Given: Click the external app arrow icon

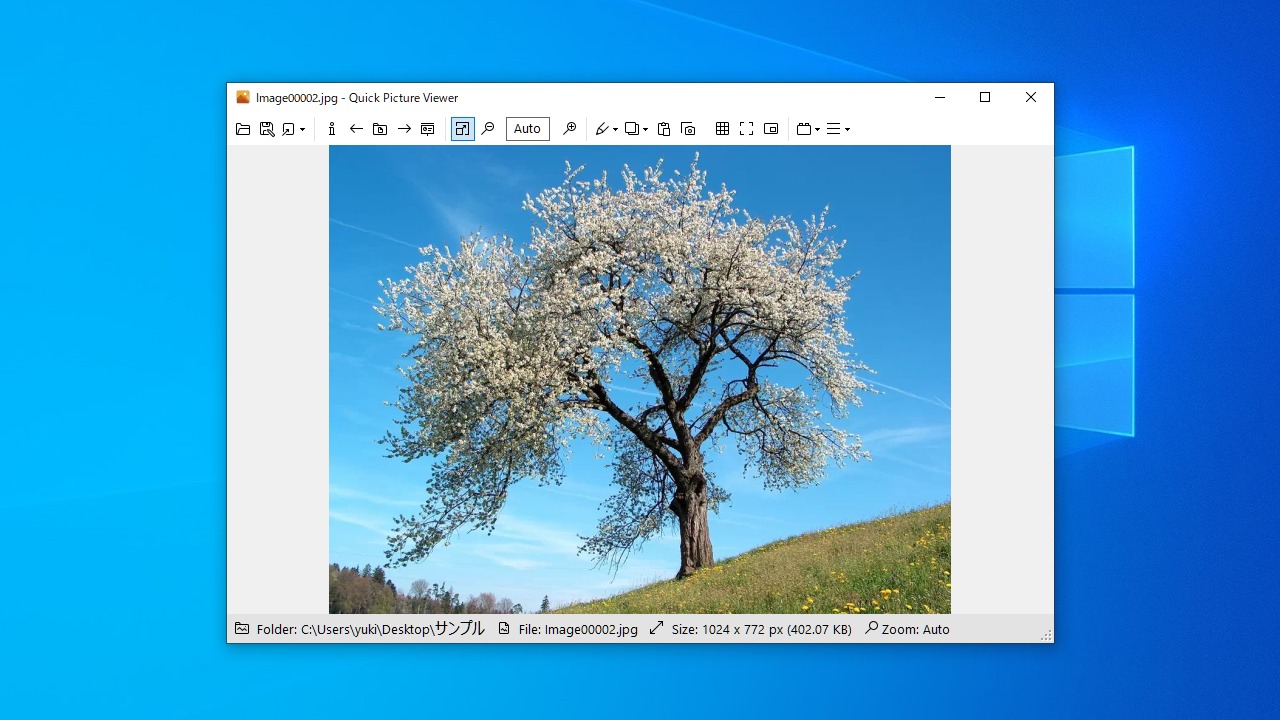Looking at the screenshot, I should pyautogui.click(x=289, y=129).
